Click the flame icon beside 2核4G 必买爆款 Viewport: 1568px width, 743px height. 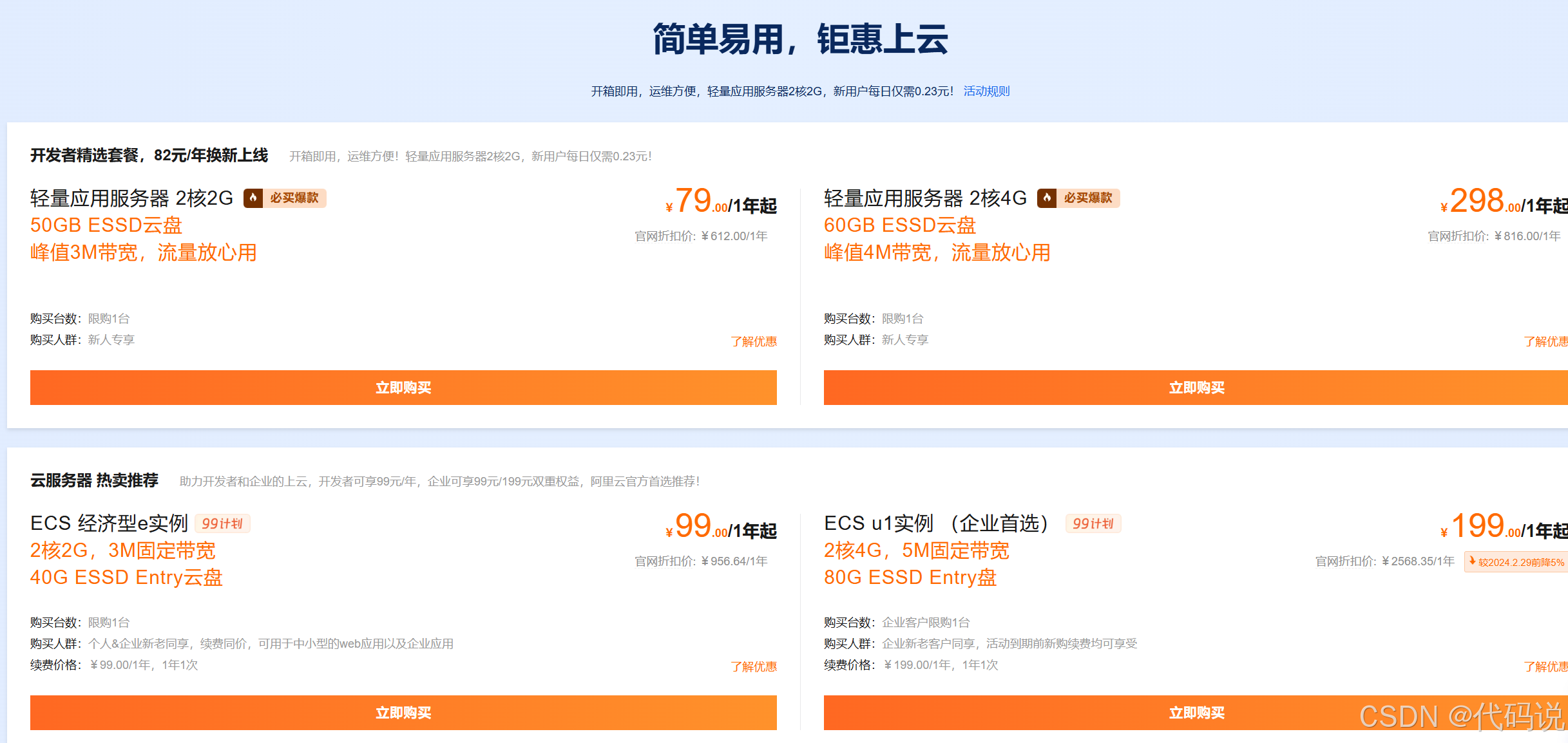(1047, 198)
